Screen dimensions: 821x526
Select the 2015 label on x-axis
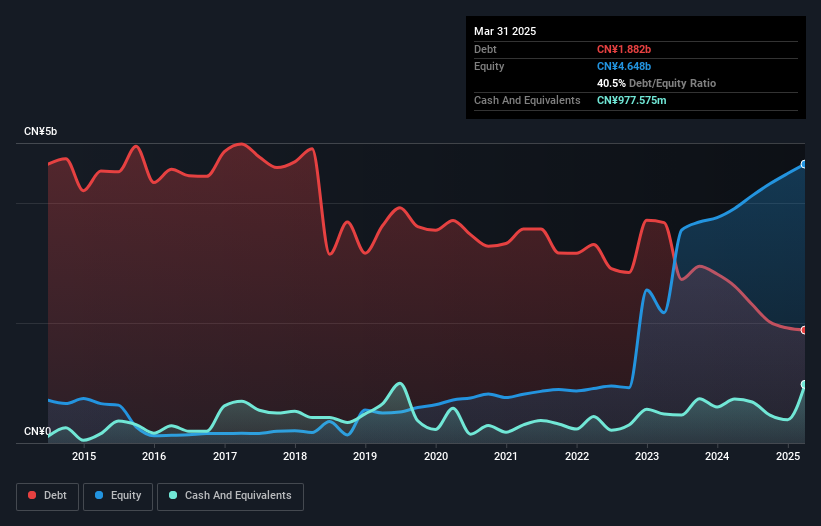(x=84, y=457)
